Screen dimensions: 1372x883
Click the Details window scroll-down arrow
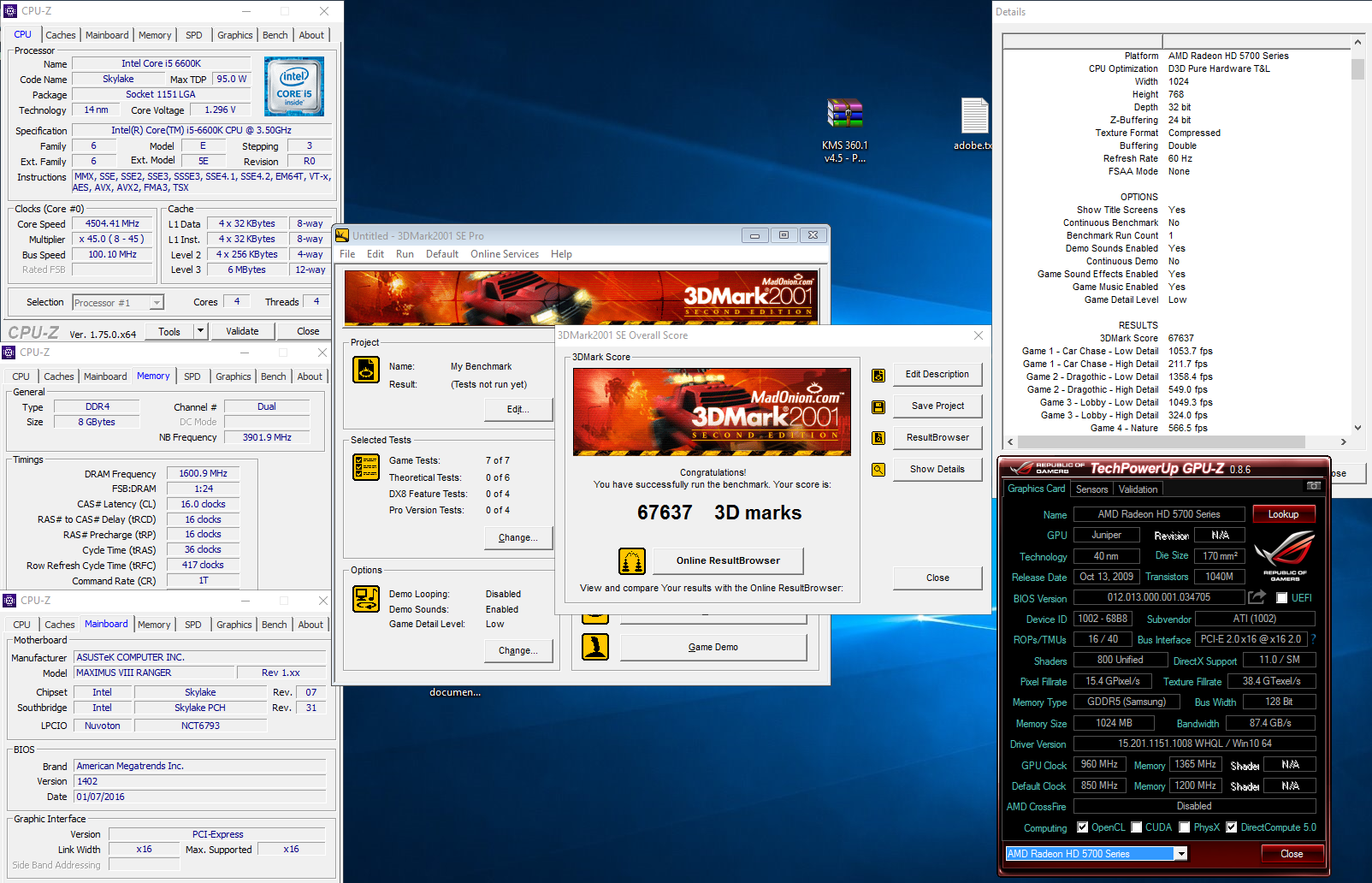(1357, 428)
